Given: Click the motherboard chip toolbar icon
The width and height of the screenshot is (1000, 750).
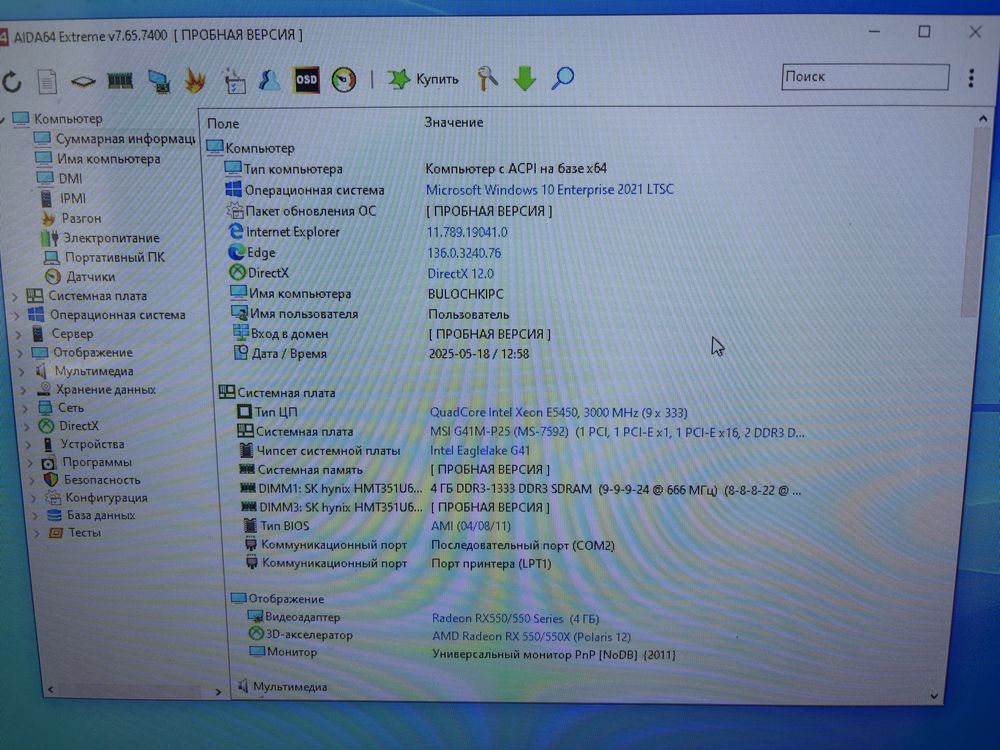Looking at the screenshot, I should pos(83,82).
